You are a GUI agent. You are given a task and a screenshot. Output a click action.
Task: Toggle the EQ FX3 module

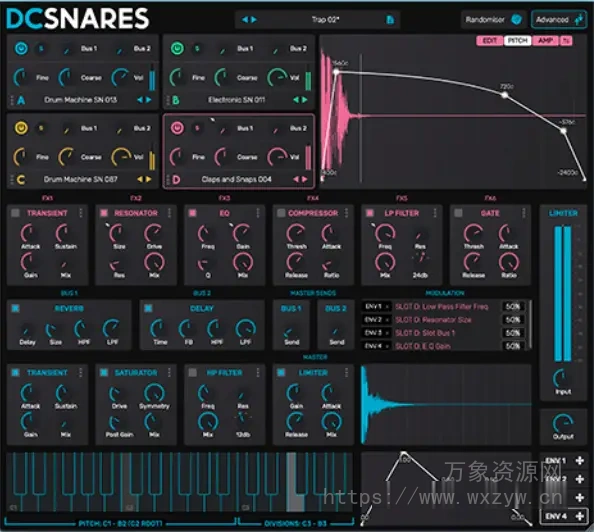192,213
